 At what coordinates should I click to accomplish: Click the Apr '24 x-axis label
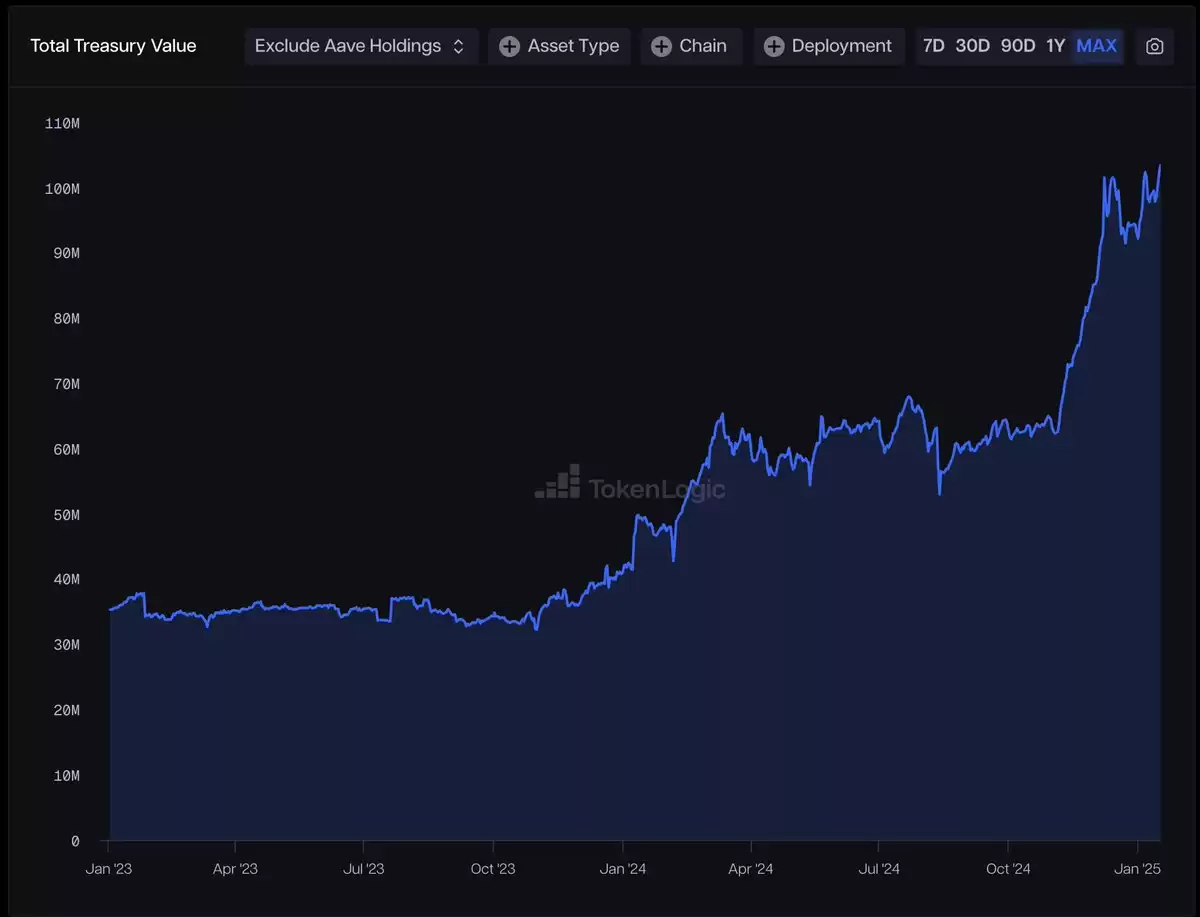(x=751, y=869)
